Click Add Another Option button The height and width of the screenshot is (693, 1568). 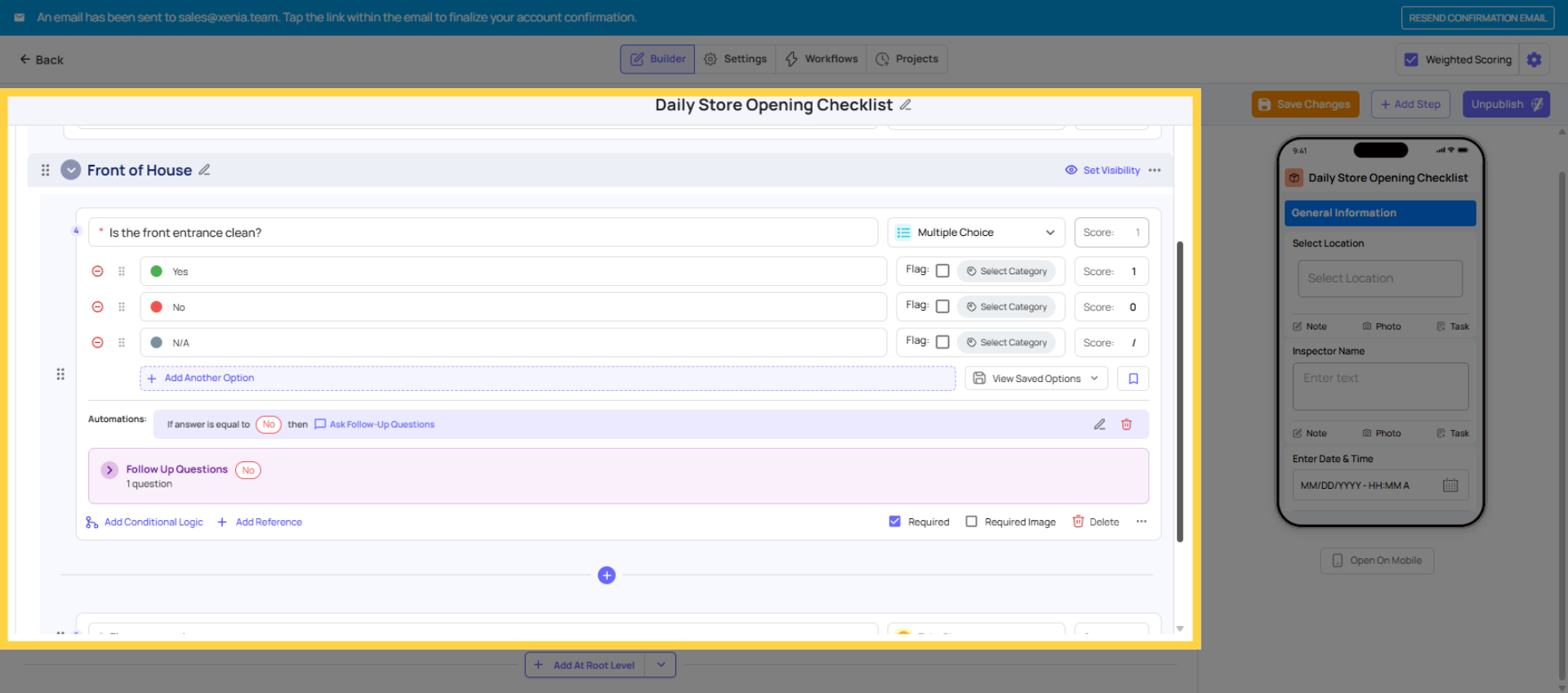pyautogui.click(x=209, y=378)
